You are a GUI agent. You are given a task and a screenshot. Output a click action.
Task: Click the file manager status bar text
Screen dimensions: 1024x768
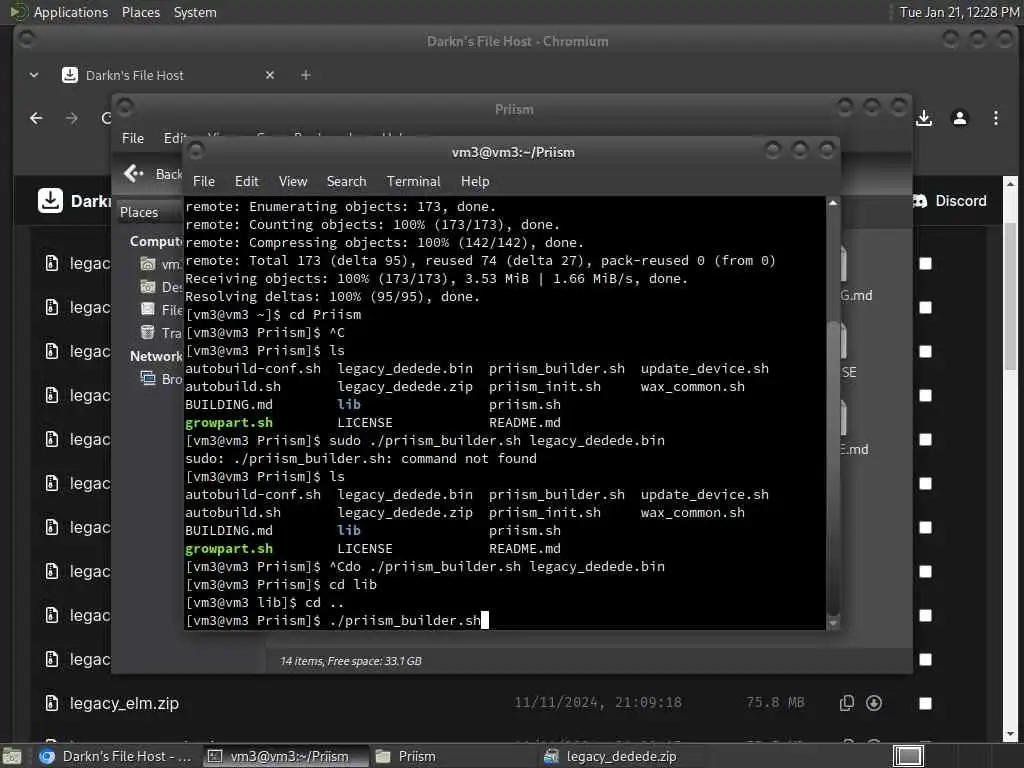(x=351, y=661)
